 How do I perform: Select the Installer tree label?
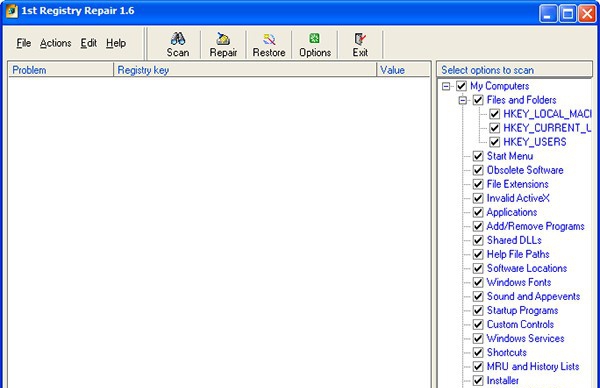[x=502, y=381]
